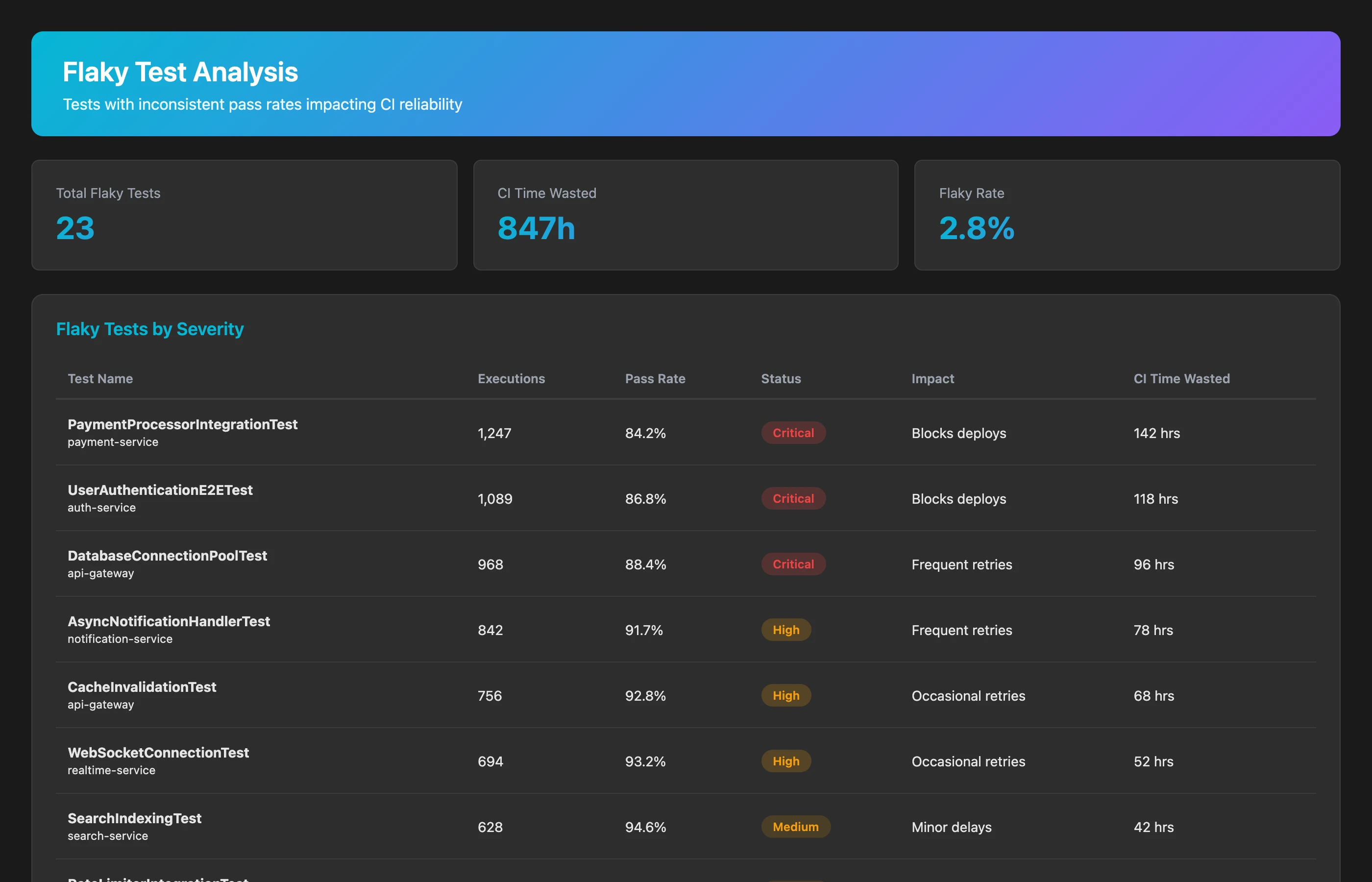Click the 756 executions value
This screenshot has width=1372, height=882.
(490, 696)
